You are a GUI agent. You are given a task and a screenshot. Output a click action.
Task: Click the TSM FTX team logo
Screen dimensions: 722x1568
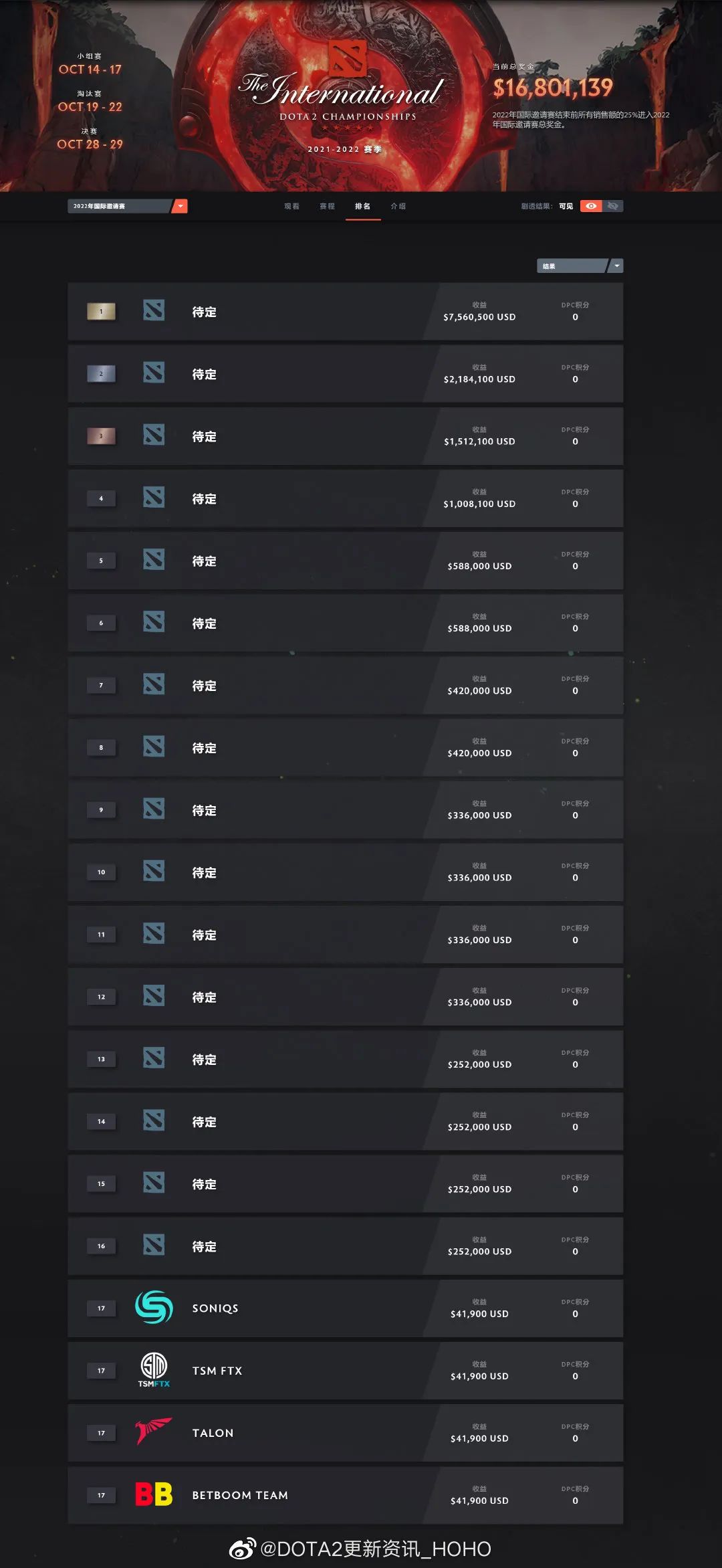[x=154, y=1369]
